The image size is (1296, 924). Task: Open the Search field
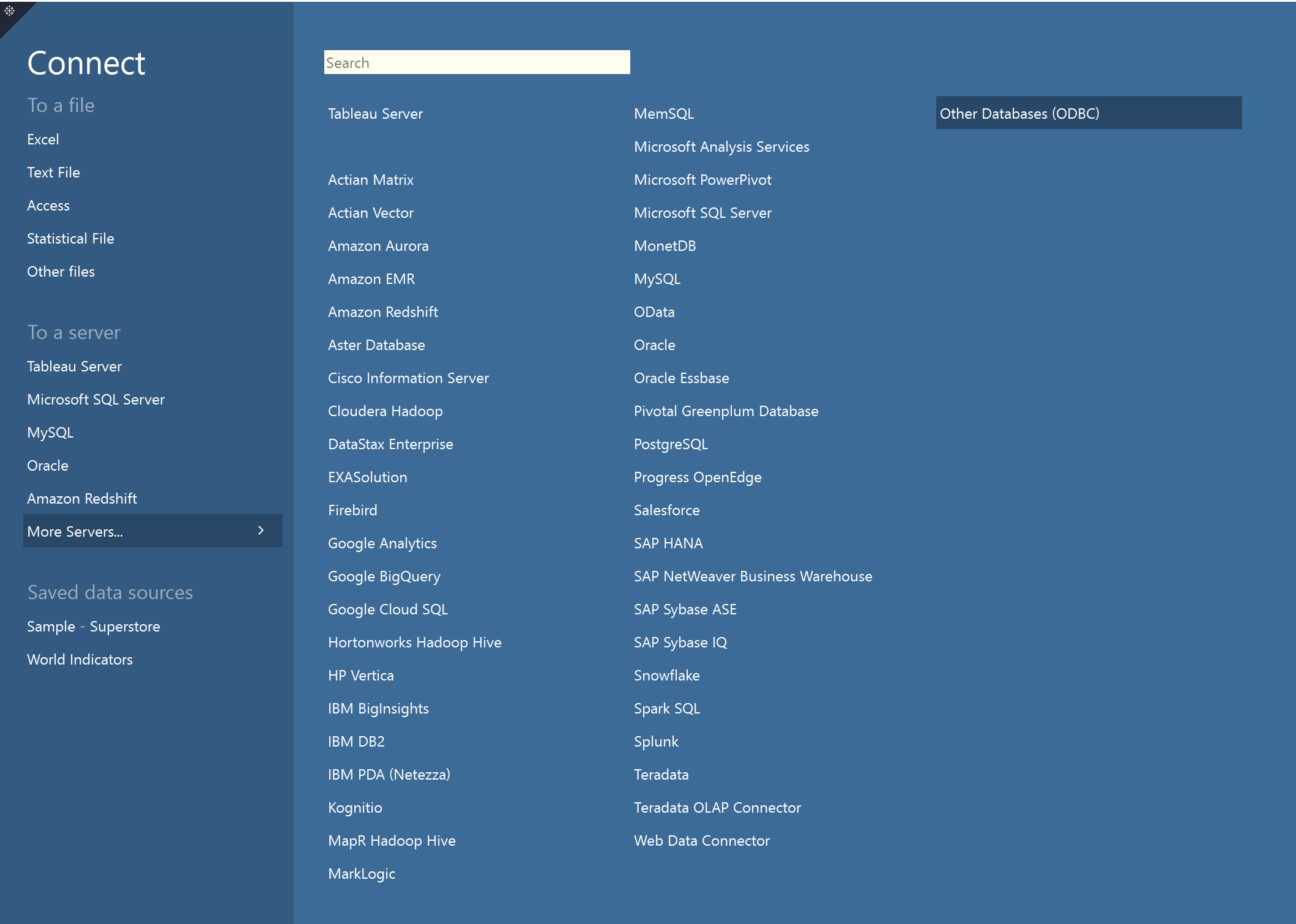pos(477,62)
